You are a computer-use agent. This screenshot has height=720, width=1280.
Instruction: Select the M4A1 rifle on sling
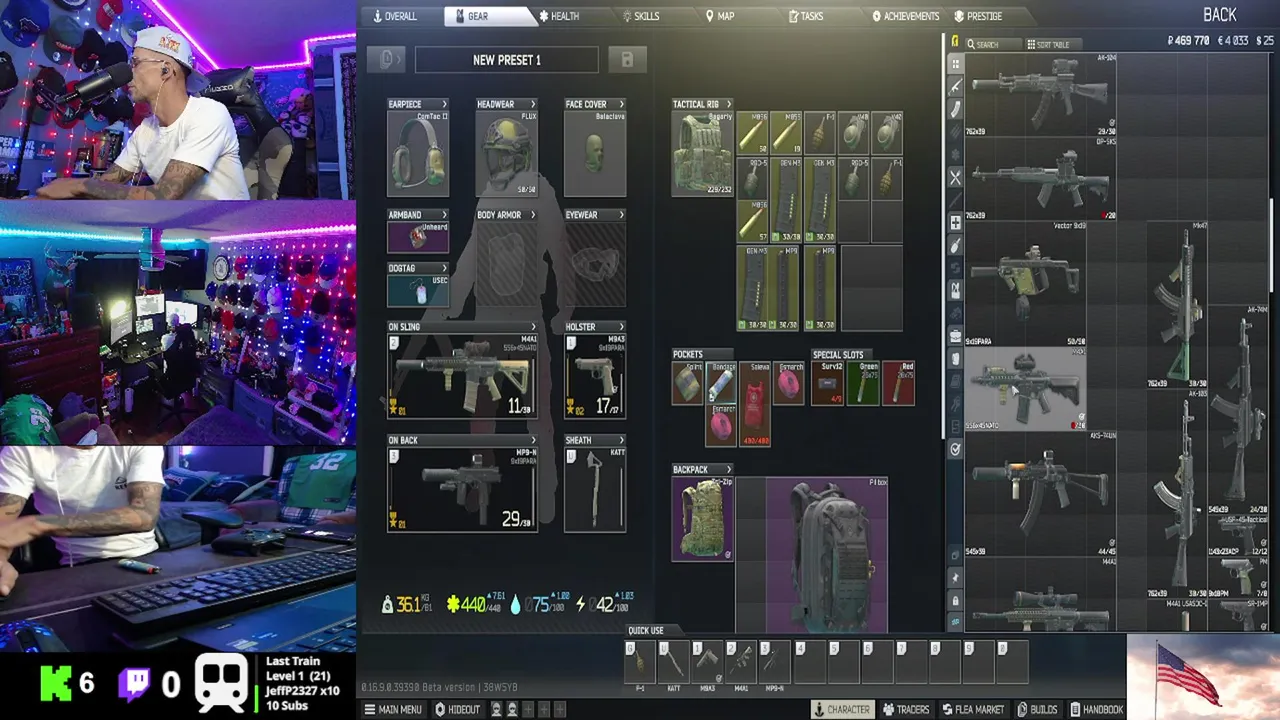tap(462, 375)
